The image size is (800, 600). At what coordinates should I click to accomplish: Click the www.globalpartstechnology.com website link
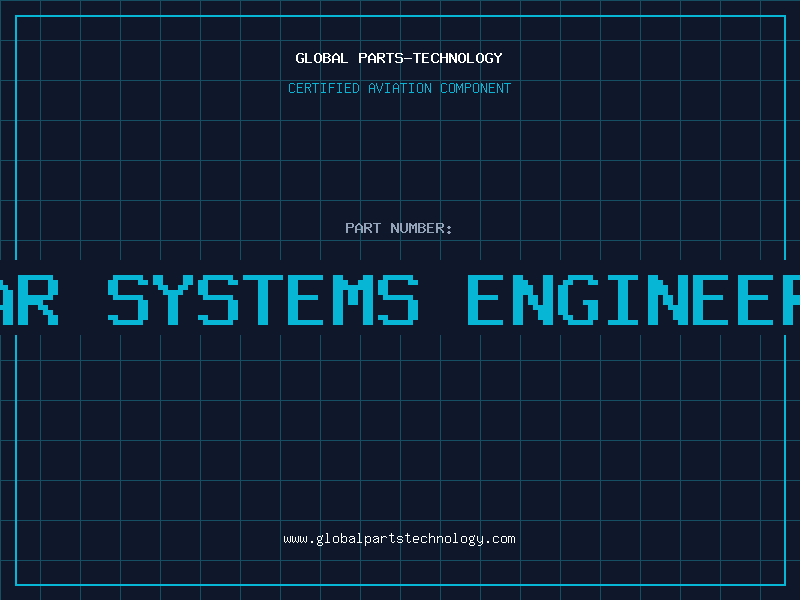click(x=399, y=539)
